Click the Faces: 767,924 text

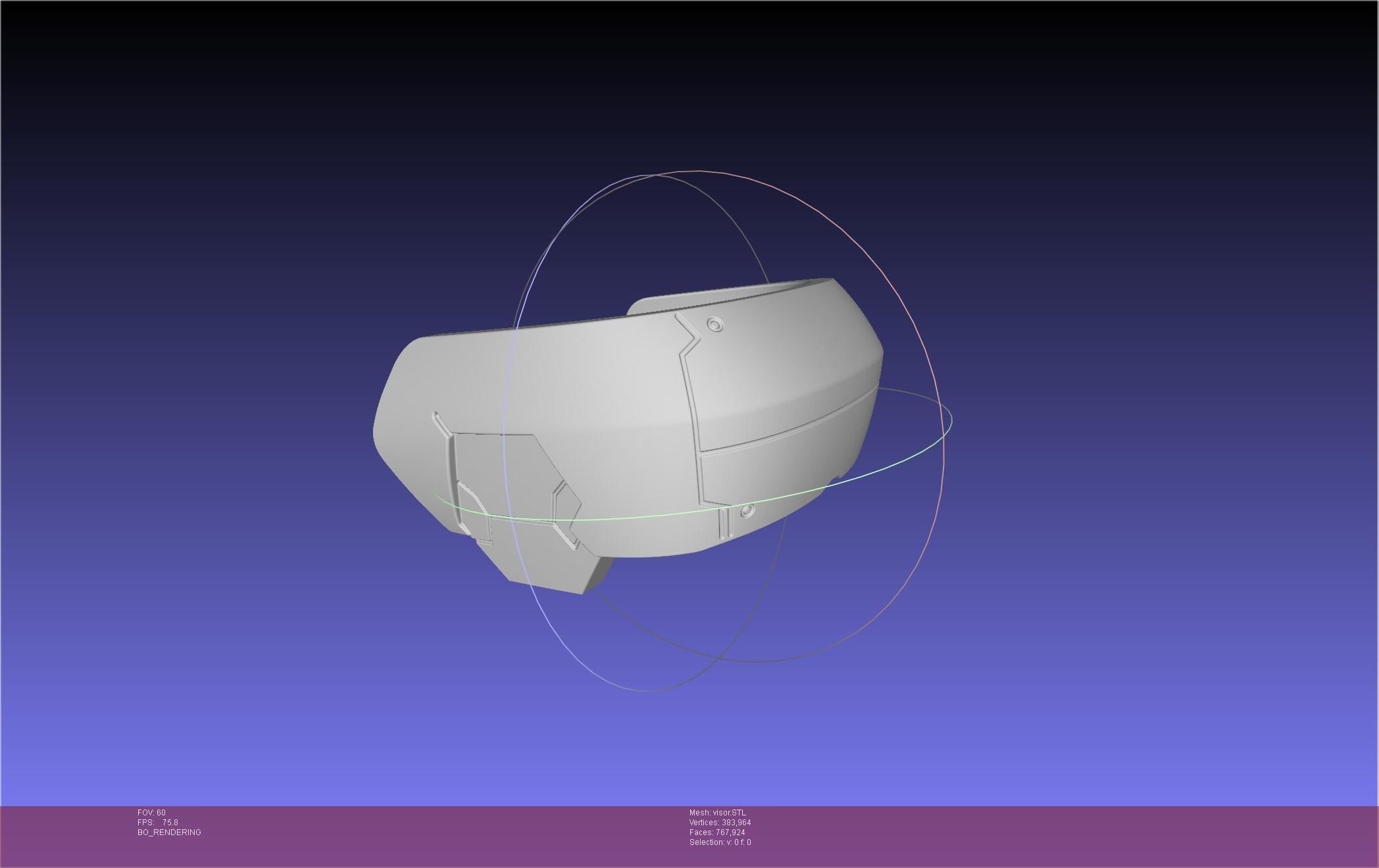point(717,832)
